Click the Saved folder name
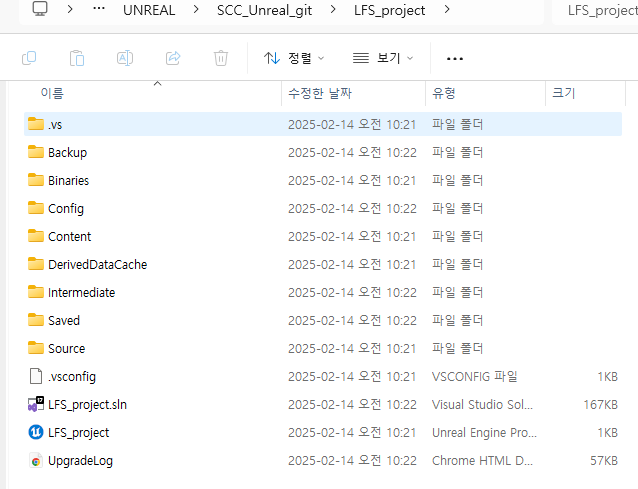The width and height of the screenshot is (638, 489). pos(64,321)
